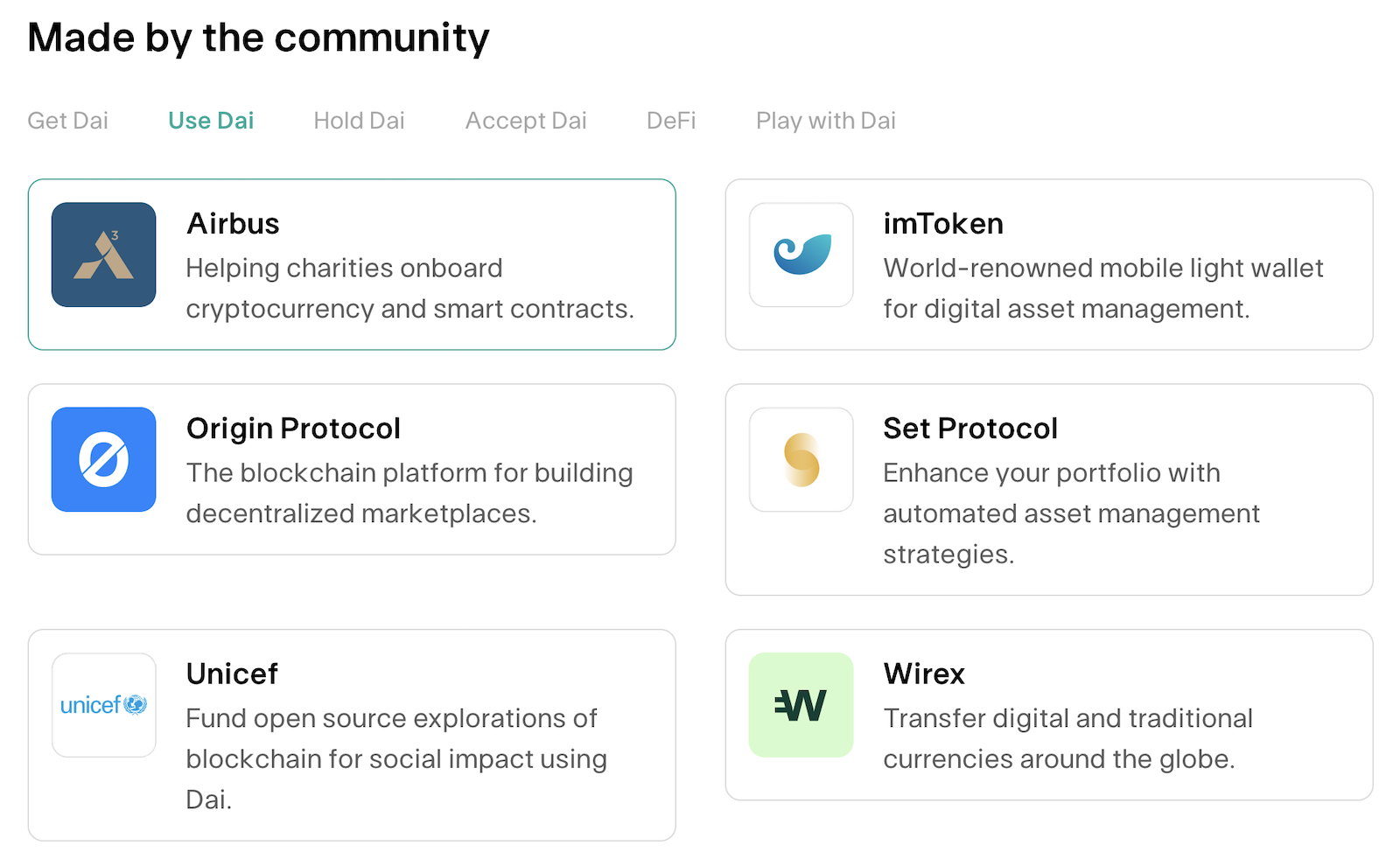Click the imToken blue wave icon
1400x852 pixels.
tap(801, 255)
